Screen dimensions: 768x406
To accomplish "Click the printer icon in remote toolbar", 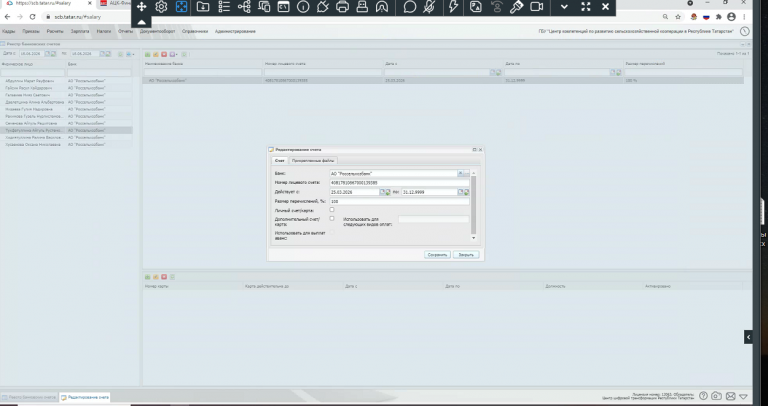I will tap(342, 7).
